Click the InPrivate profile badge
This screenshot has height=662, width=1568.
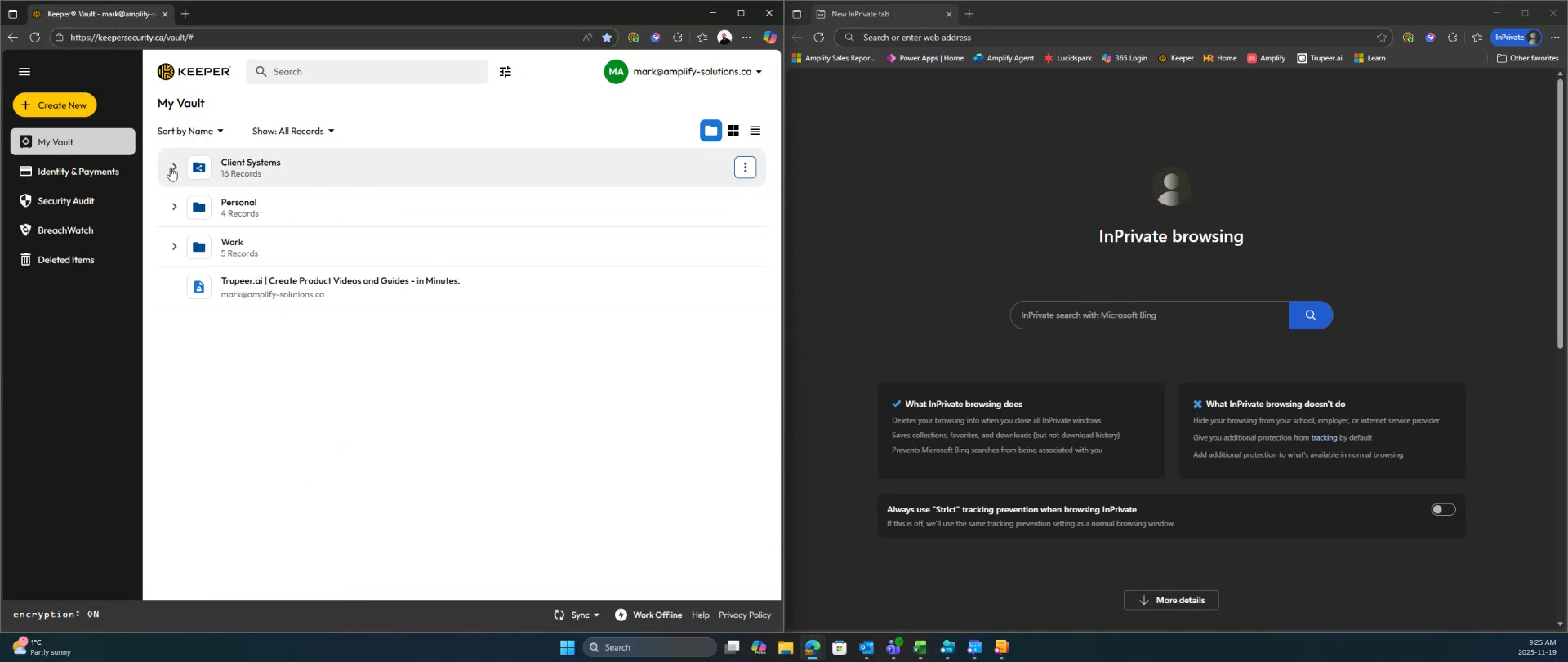tap(1516, 38)
